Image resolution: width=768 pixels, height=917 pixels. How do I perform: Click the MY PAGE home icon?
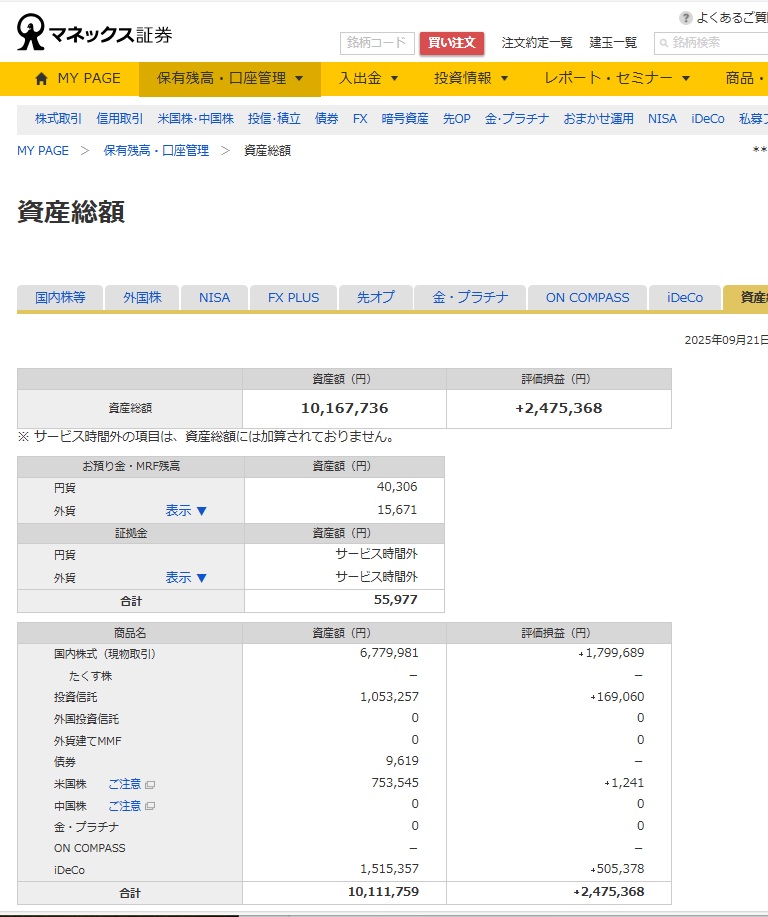41,78
